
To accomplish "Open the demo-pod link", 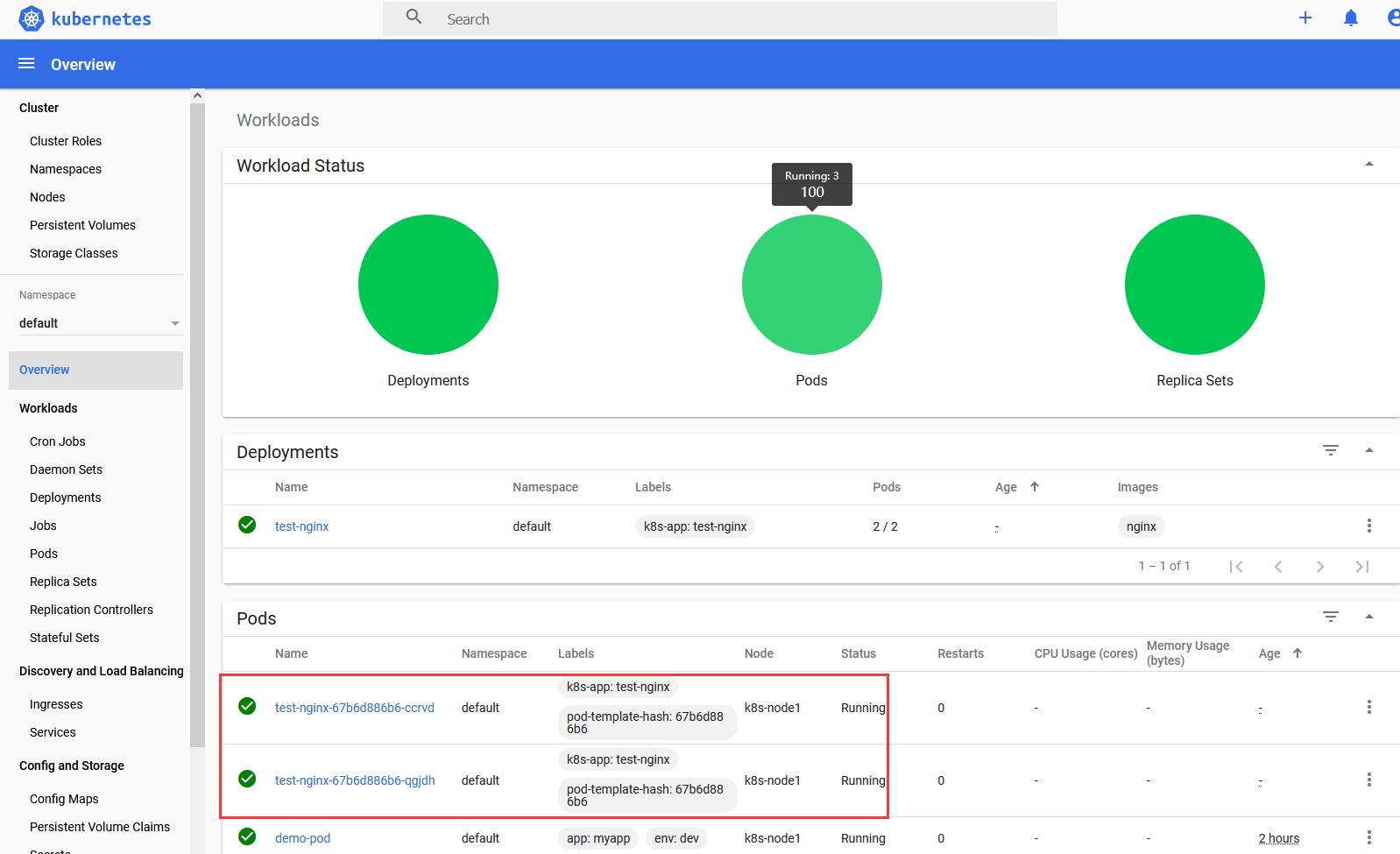I will (x=302, y=838).
